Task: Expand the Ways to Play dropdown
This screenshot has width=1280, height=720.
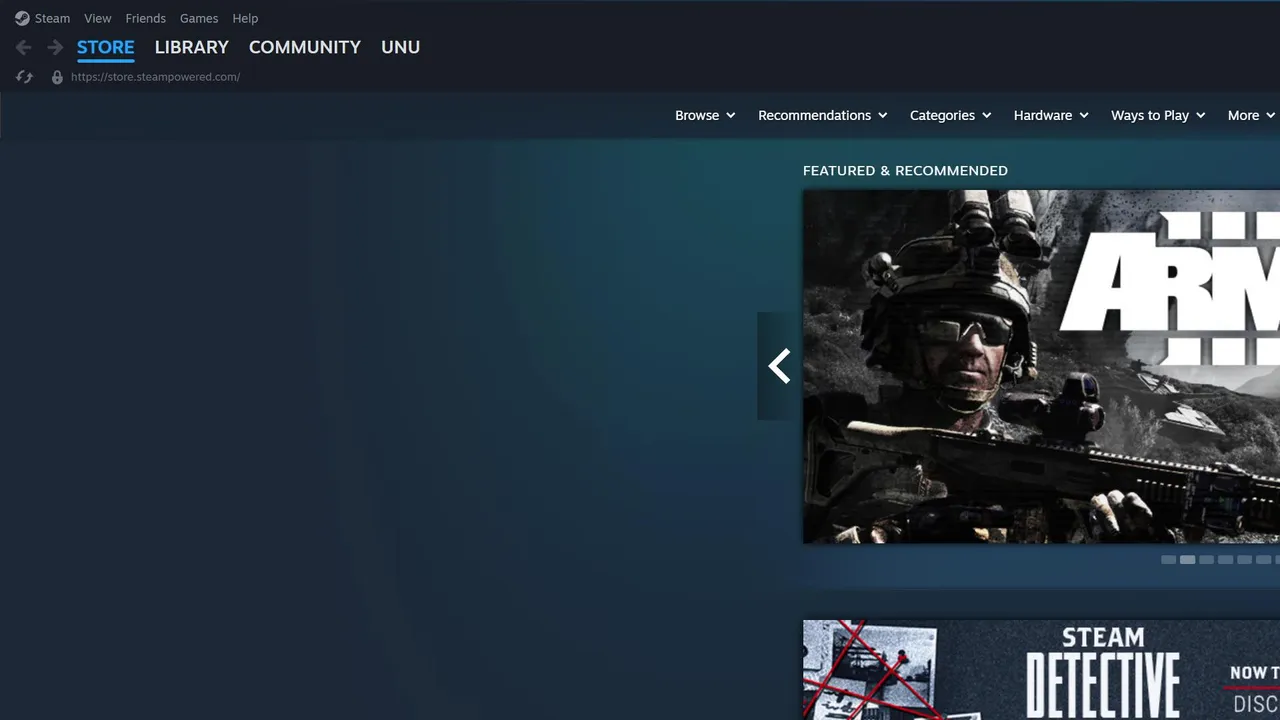Action: pyautogui.click(x=1158, y=115)
